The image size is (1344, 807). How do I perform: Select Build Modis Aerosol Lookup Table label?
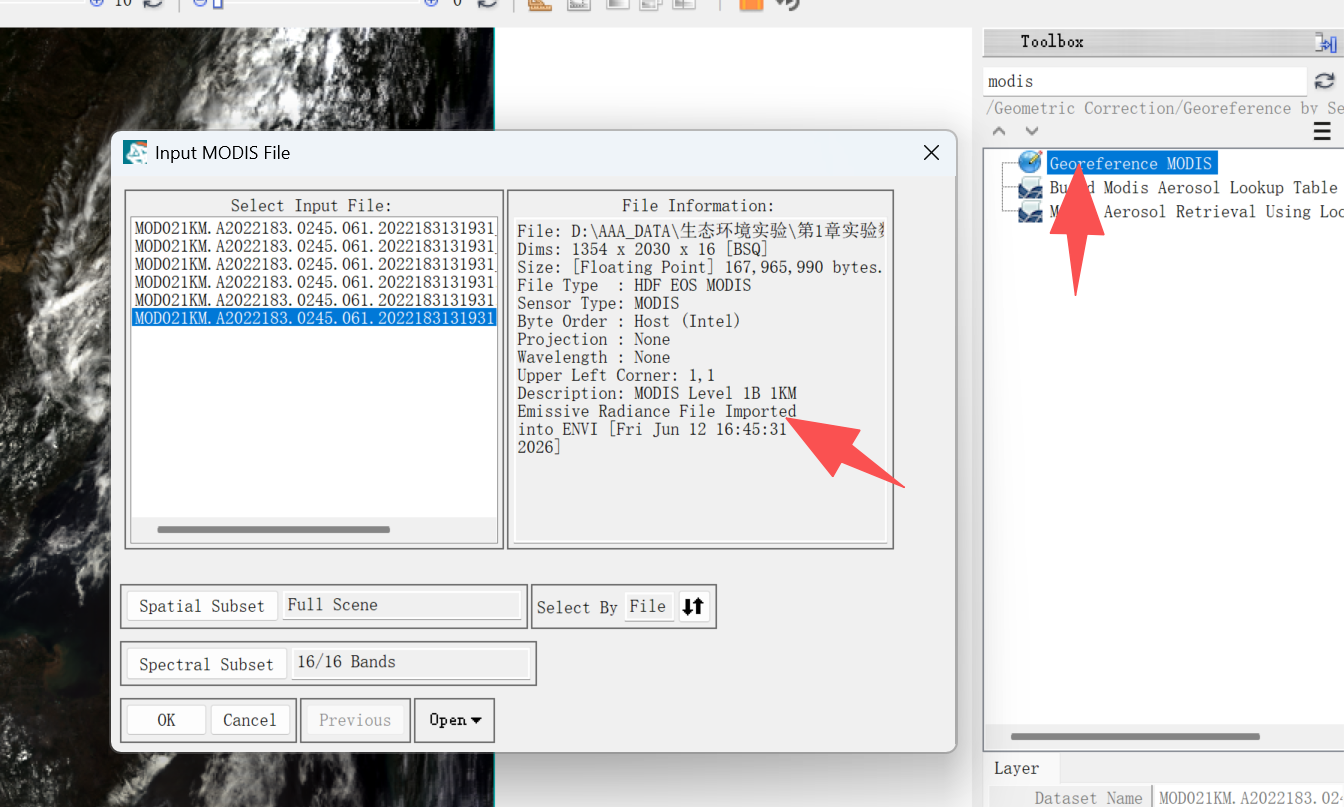1193,188
